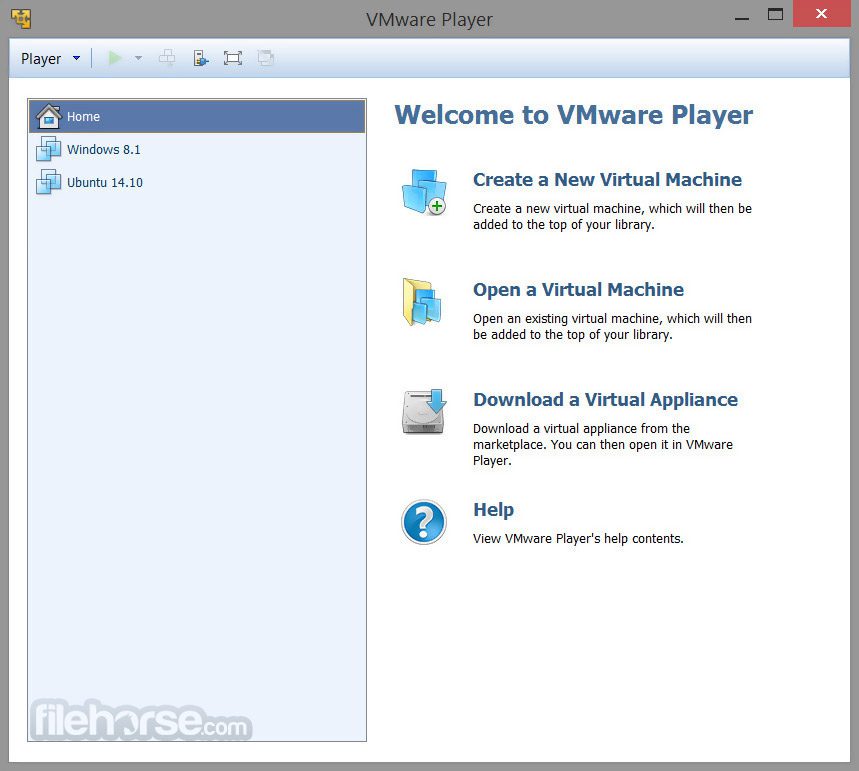This screenshot has width=859, height=771.
Task: Click the virtual machine devices toolbar icon
Action: coord(200,57)
